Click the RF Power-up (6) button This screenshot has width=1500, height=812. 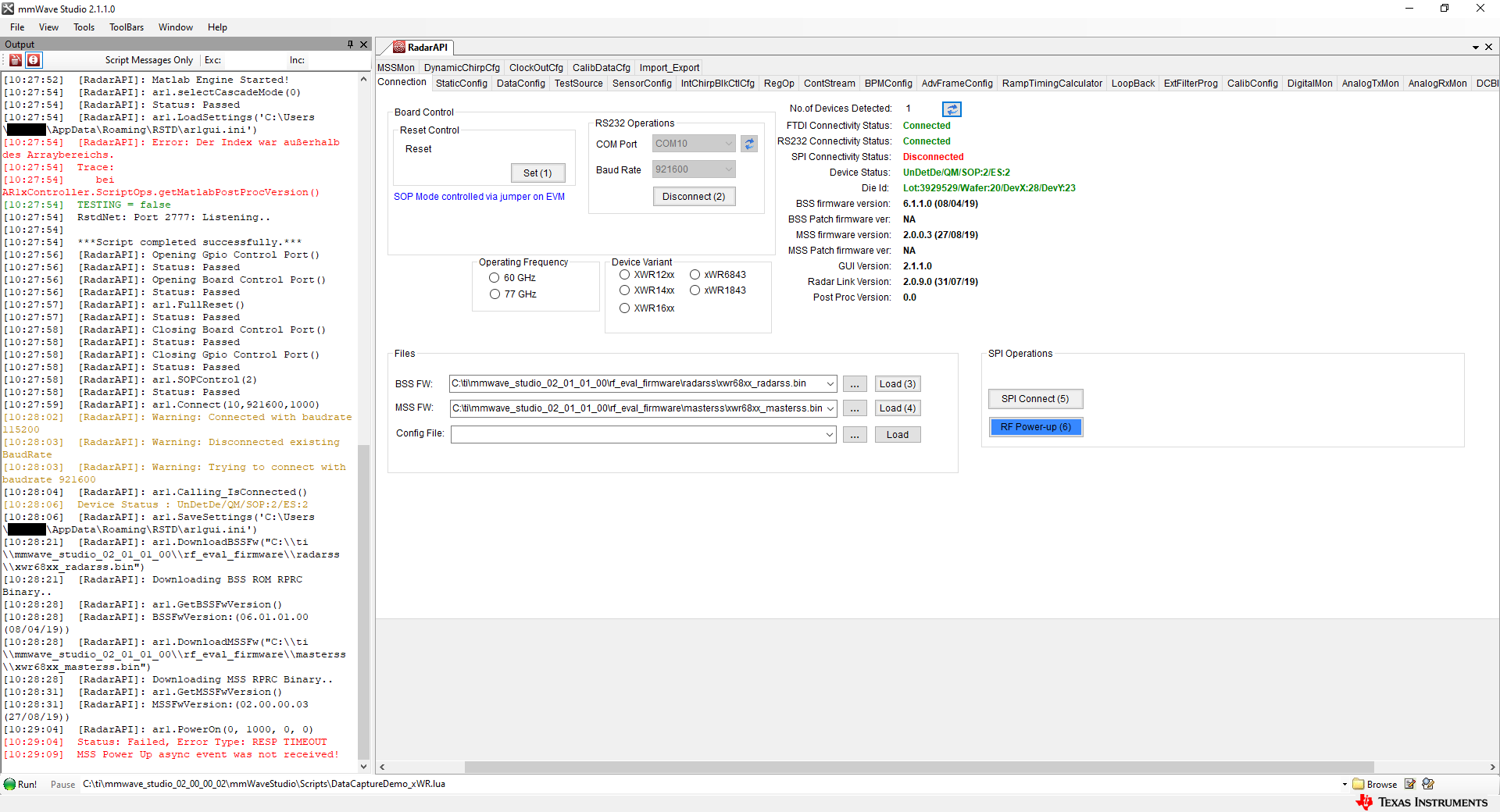[1035, 427]
